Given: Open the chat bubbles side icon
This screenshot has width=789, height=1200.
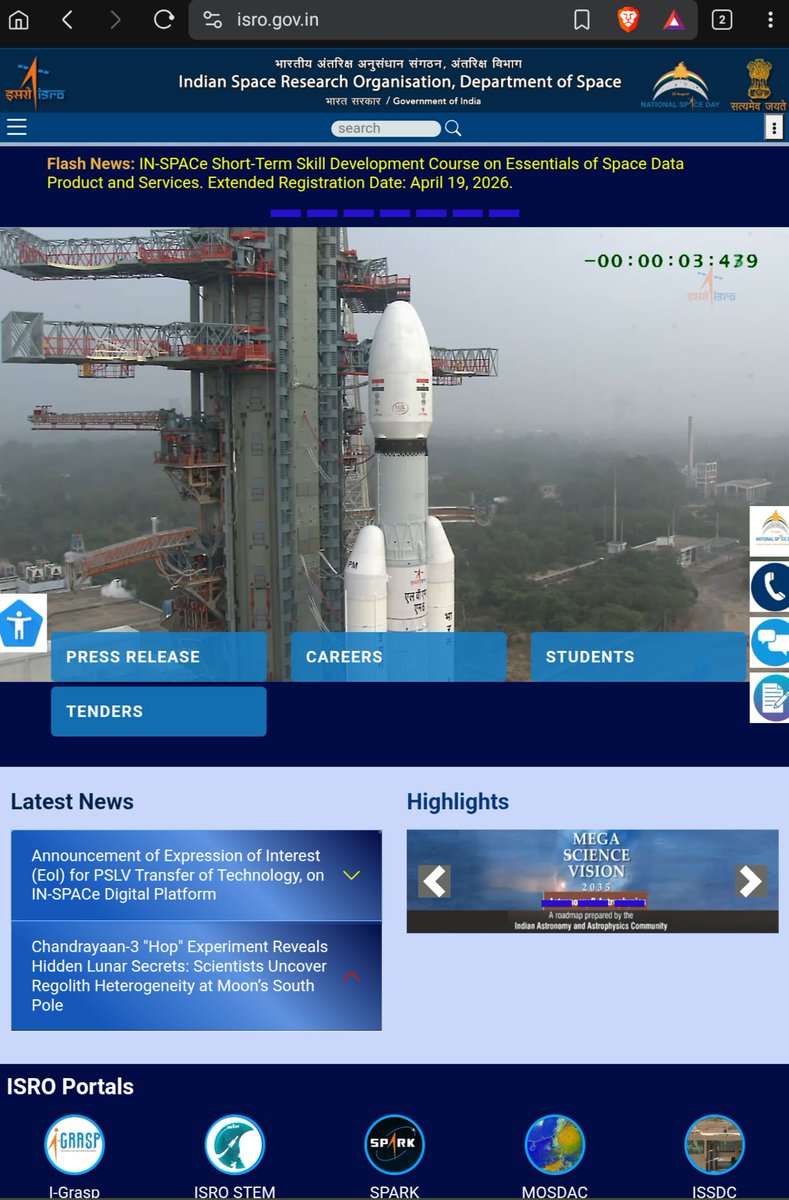Looking at the screenshot, I should click(770, 642).
